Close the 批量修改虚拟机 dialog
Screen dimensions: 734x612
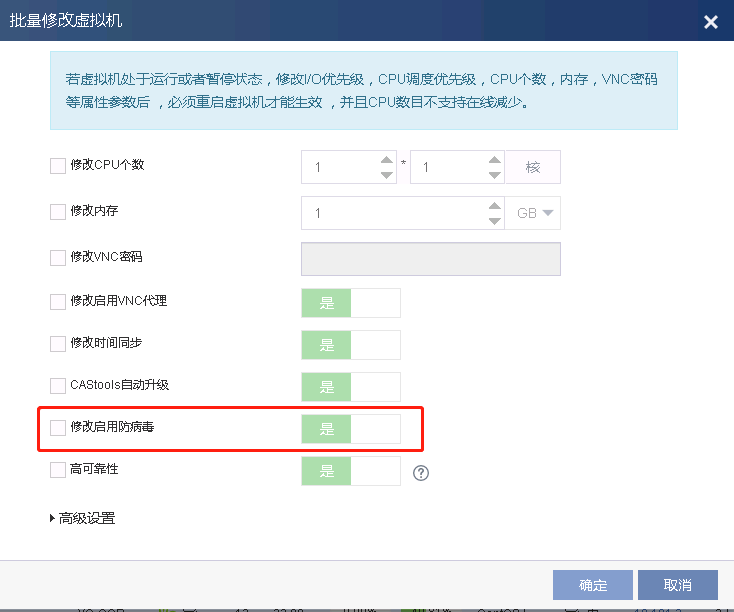711,22
